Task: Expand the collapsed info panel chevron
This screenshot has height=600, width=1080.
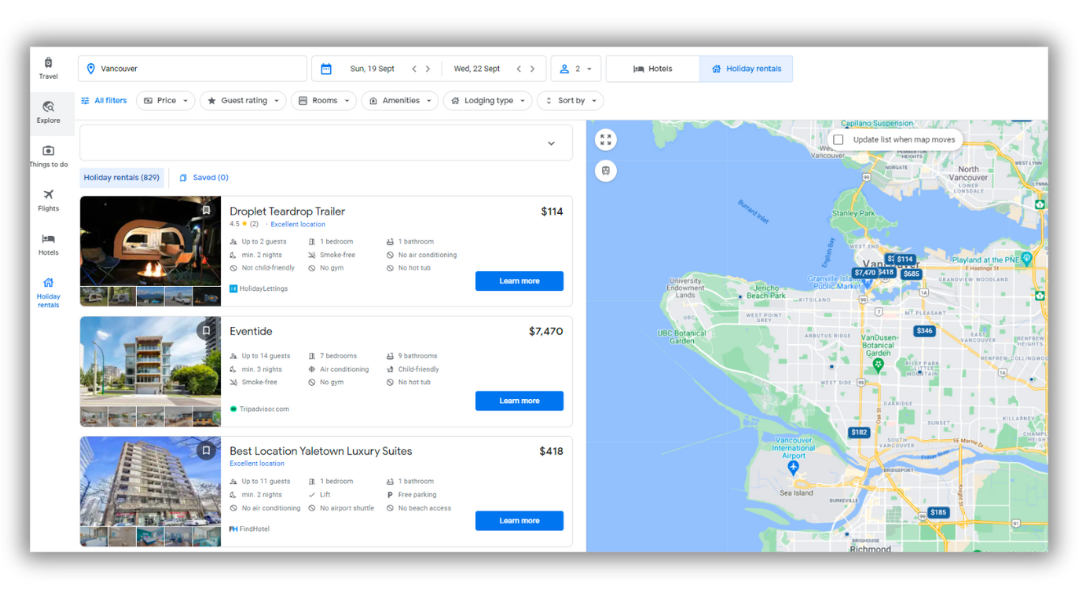Action: pos(551,143)
